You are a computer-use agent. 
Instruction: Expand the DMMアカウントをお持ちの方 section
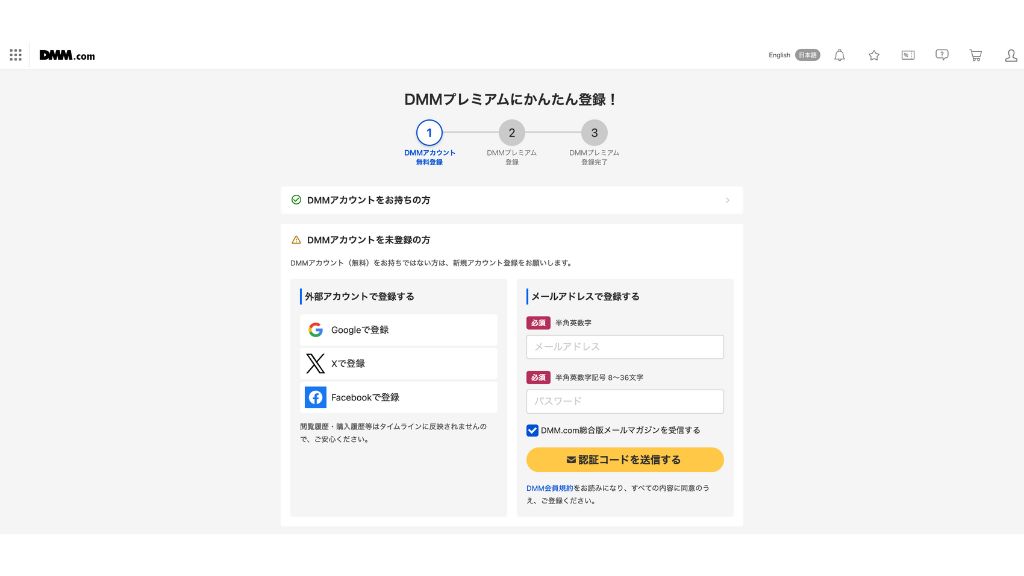(x=369, y=200)
